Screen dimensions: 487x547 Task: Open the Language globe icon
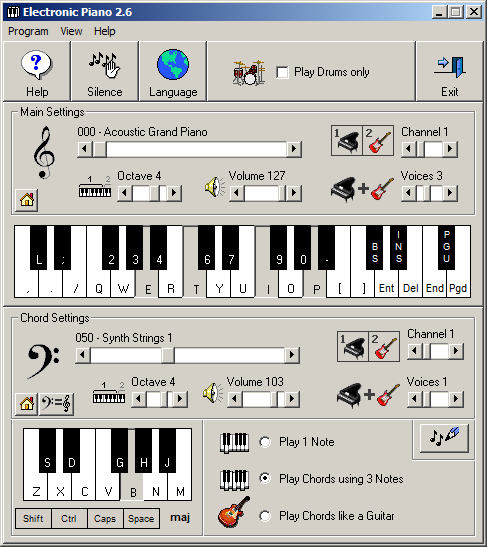click(173, 72)
